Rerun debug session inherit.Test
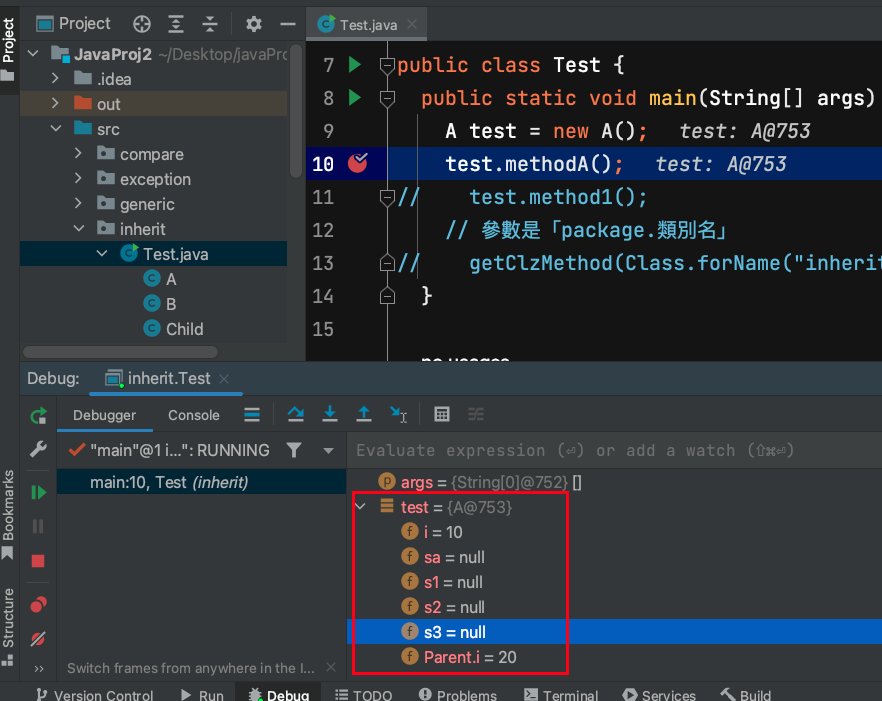 coord(38,416)
